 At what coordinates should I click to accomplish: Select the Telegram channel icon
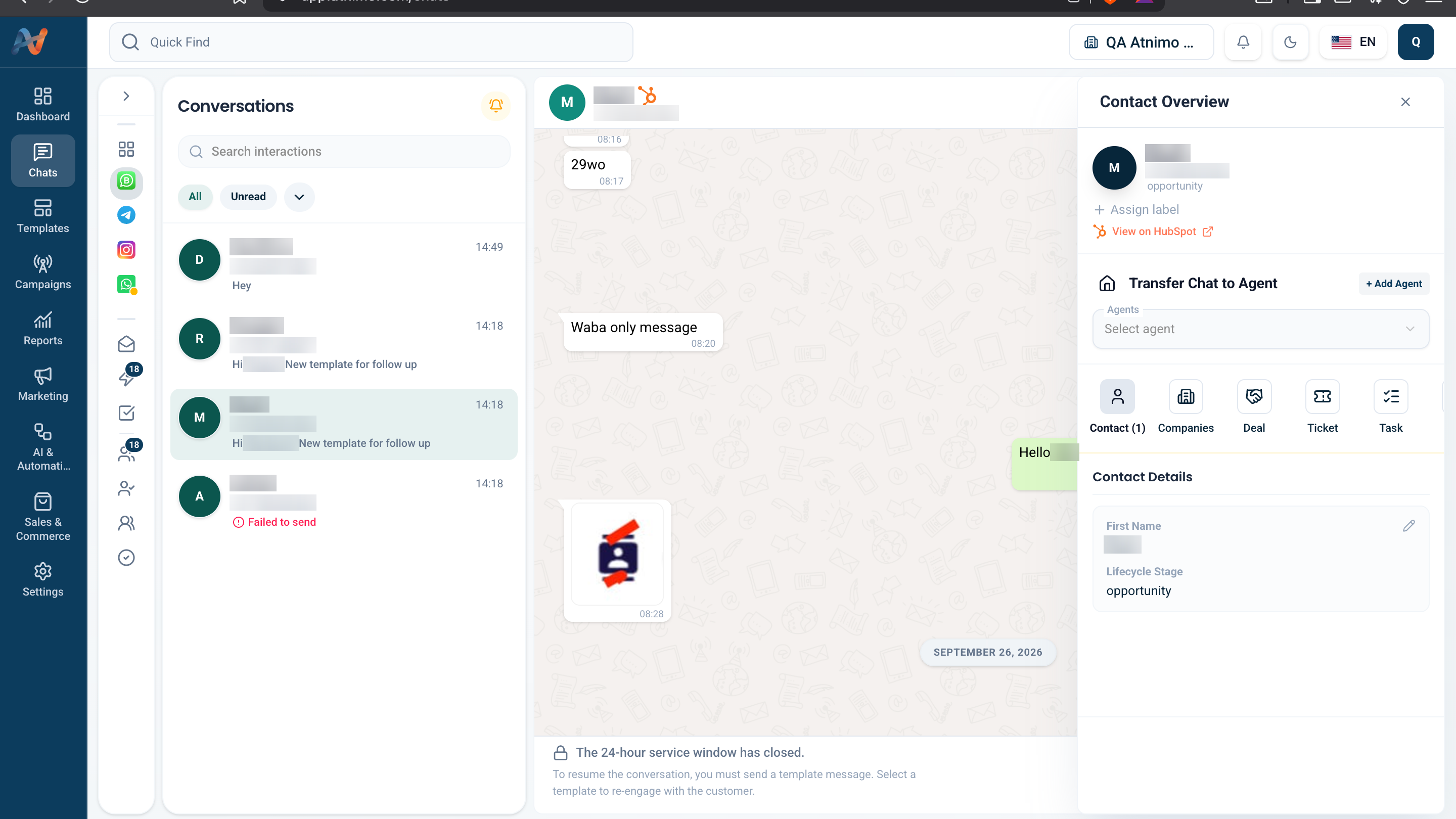pyautogui.click(x=126, y=215)
